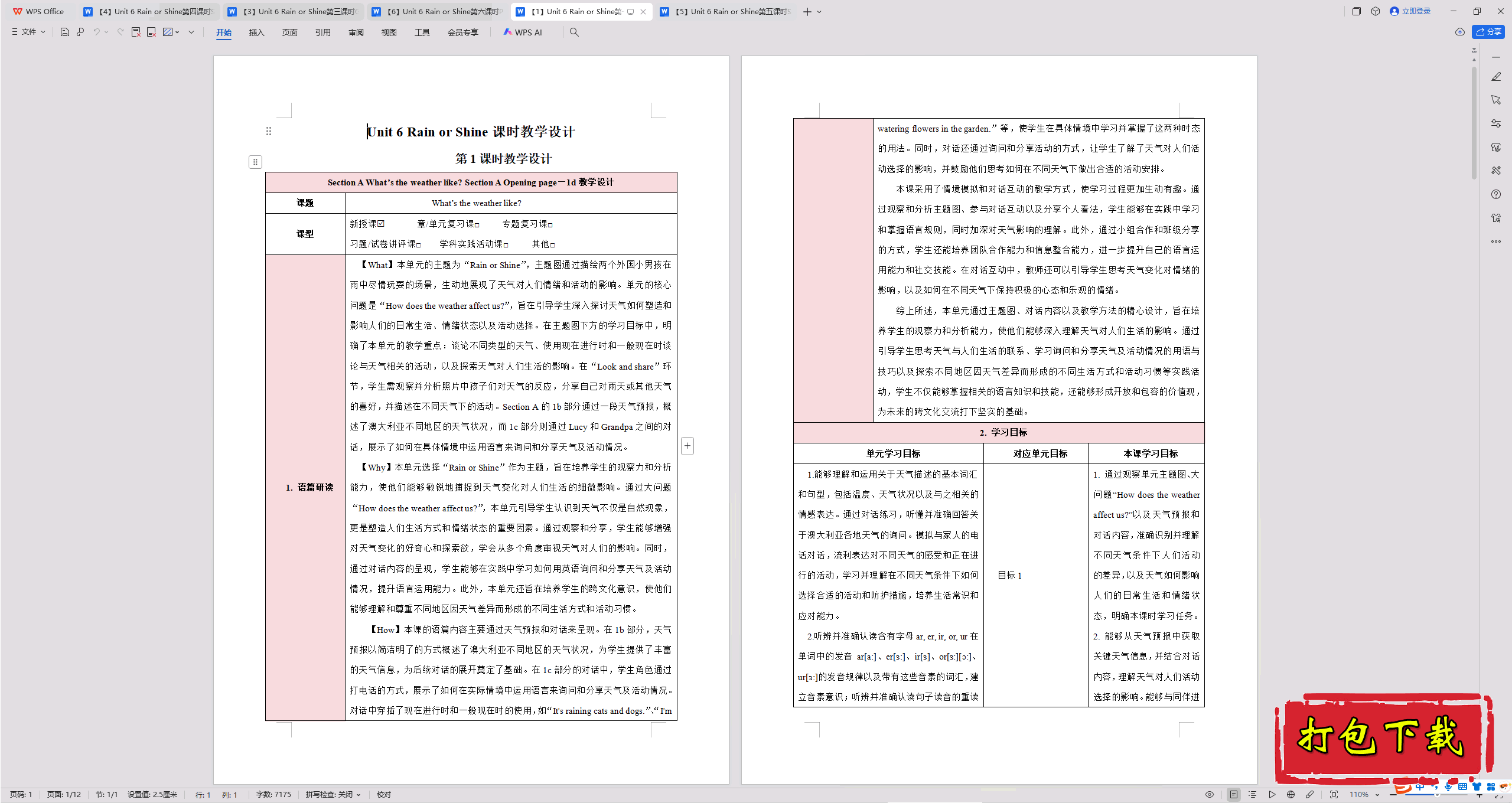The image size is (1512, 803).
Task: Select the 开始 ribbon tab
Action: 223,32
